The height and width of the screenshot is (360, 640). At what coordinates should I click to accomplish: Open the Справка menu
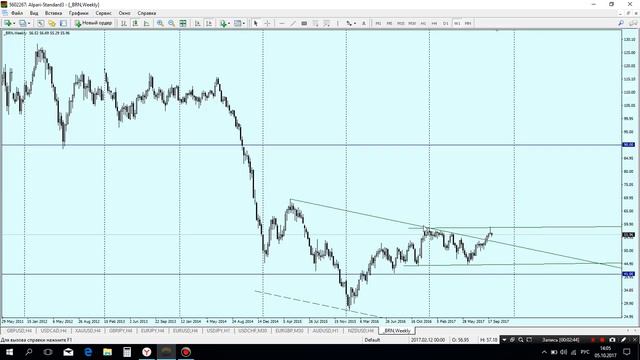(147, 13)
